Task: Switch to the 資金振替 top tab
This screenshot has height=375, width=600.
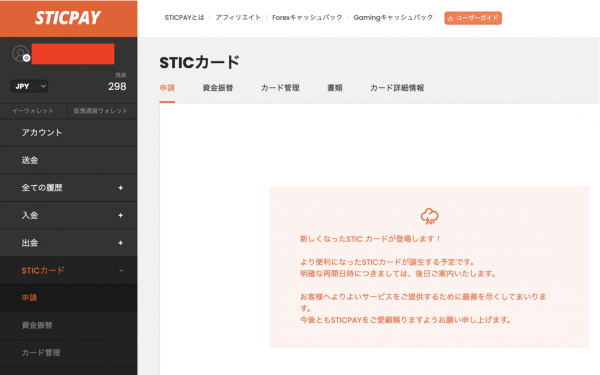Action: coord(218,88)
